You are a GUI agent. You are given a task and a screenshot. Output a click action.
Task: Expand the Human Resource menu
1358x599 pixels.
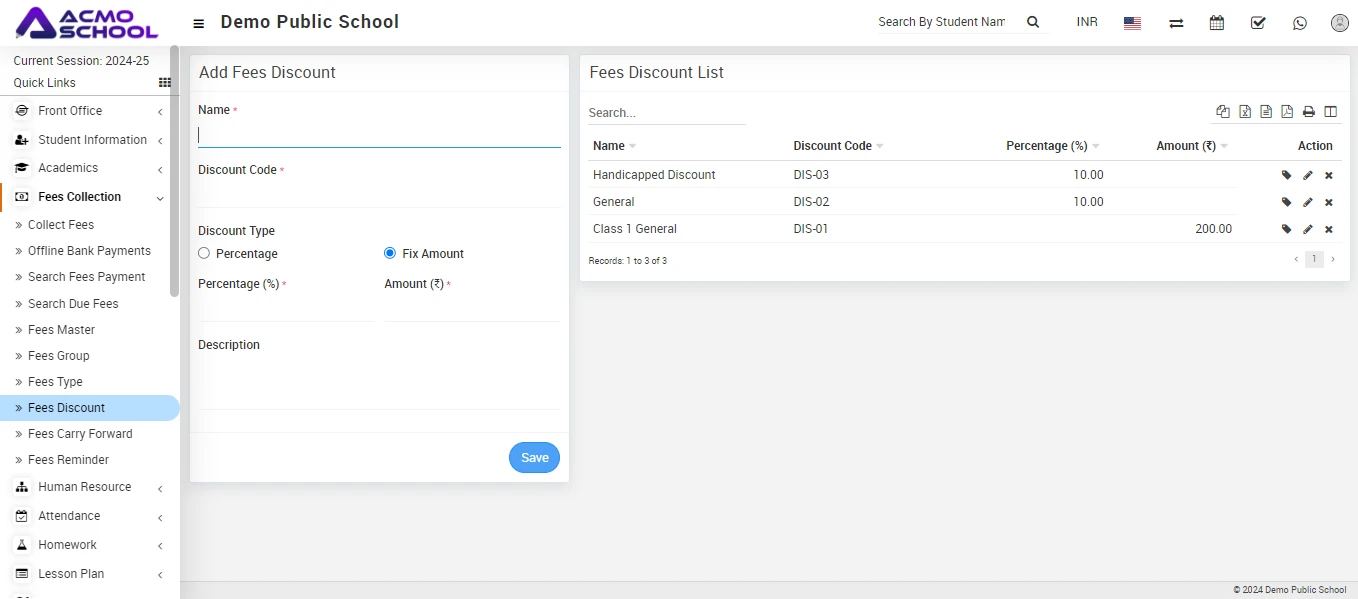click(85, 487)
